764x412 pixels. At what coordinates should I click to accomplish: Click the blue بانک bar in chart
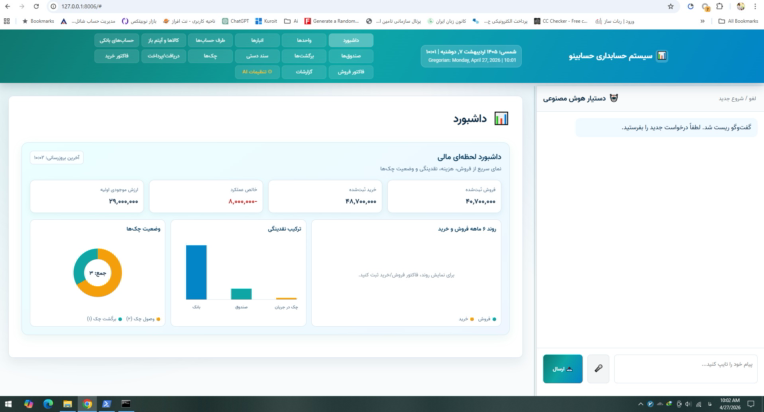coord(196,272)
